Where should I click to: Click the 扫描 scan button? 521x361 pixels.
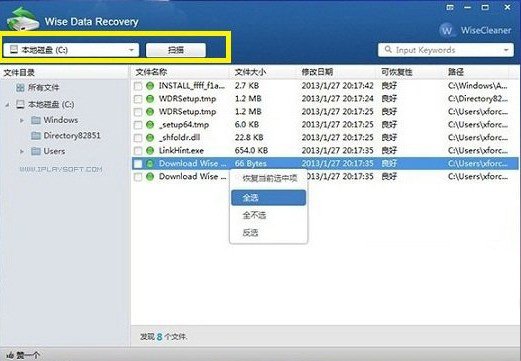176,50
